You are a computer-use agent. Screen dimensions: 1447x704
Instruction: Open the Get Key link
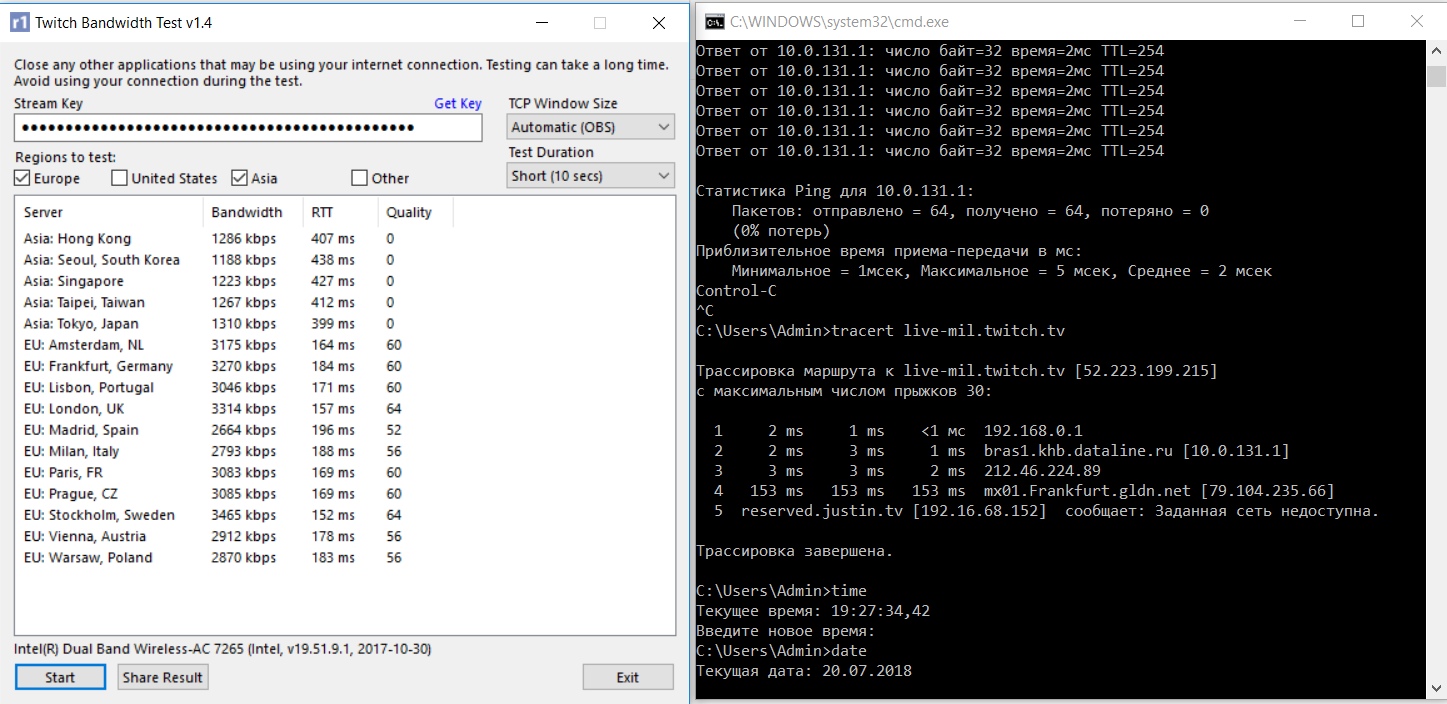pyautogui.click(x=457, y=103)
